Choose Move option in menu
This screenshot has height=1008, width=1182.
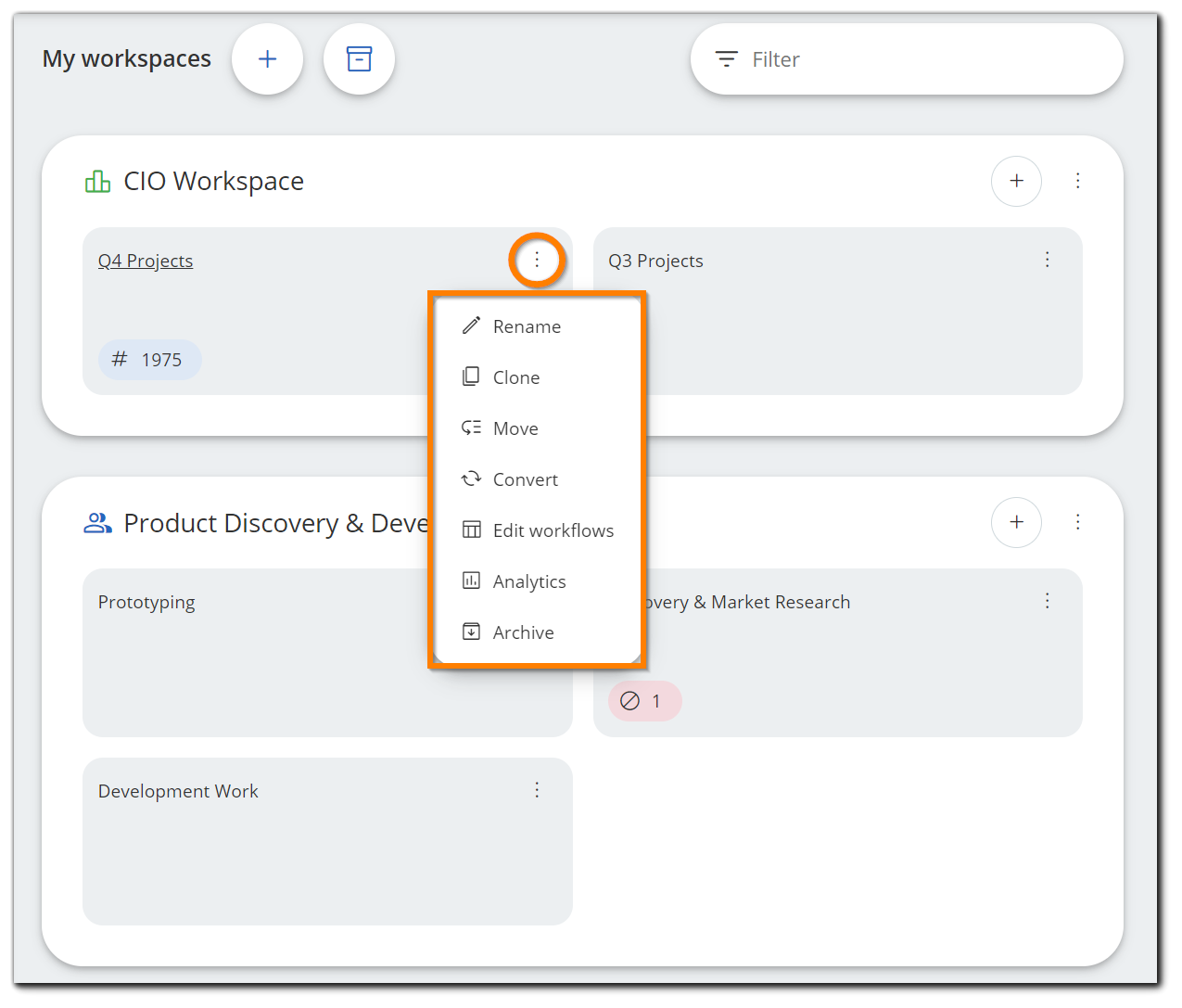point(515,428)
